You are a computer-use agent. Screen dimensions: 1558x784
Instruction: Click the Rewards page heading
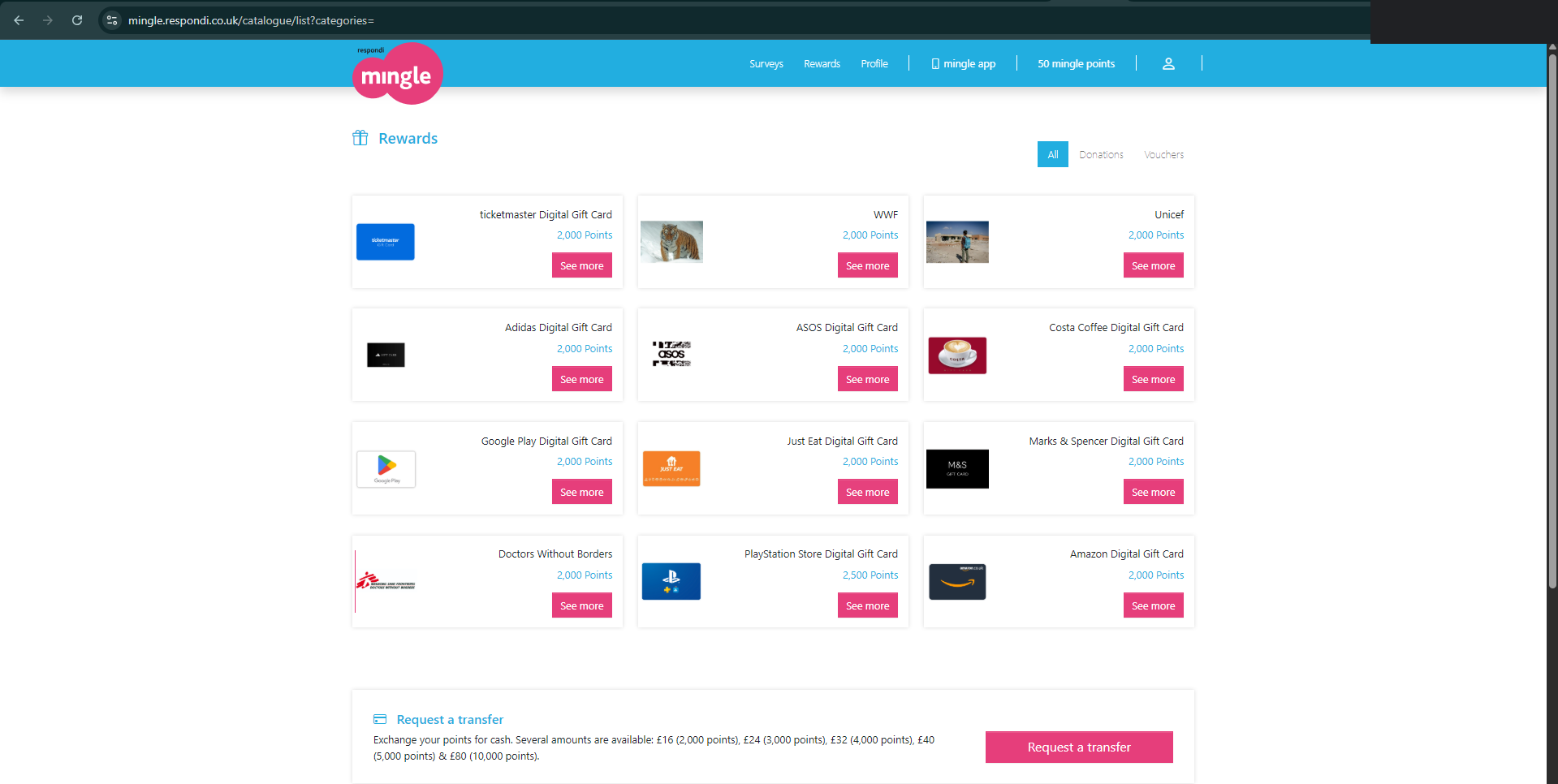[x=408, y=138]
